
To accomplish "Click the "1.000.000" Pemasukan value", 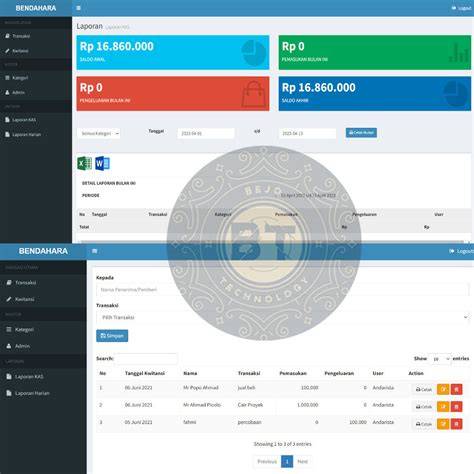I will (x=307, y=405).
